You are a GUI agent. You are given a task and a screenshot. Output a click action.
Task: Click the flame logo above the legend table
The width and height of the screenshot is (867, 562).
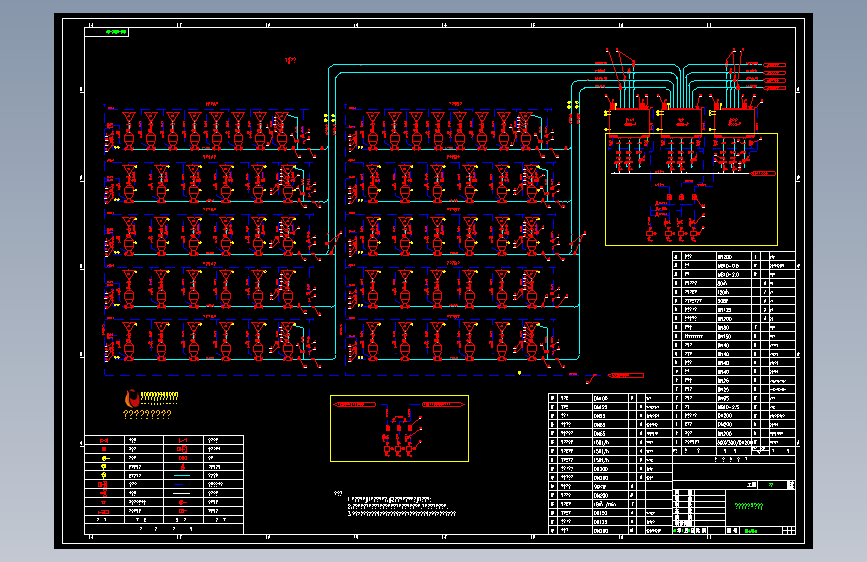132,398
